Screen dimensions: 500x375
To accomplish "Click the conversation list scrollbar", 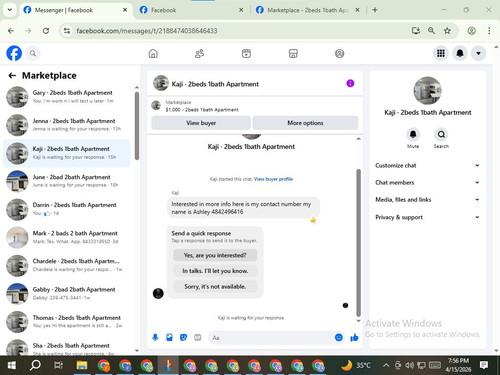I will pos(137,126).
